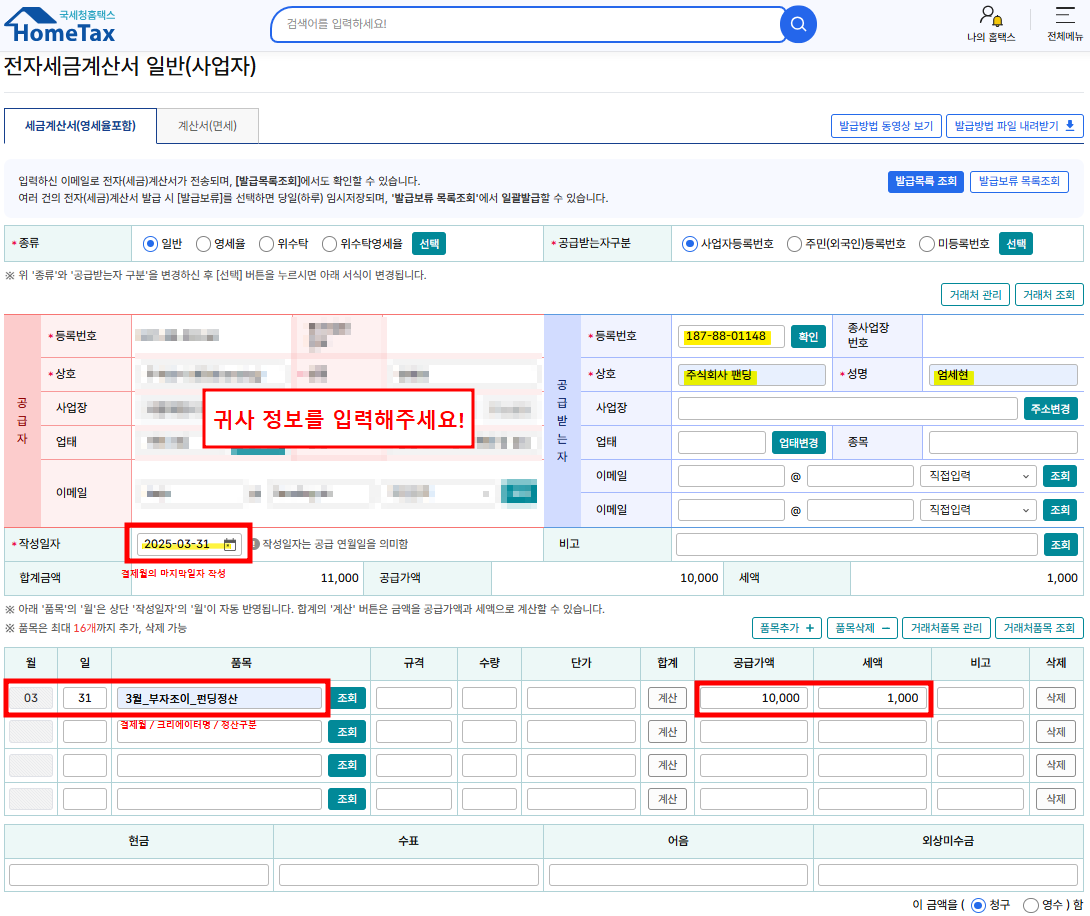The image size is (1090, 916).
Task: Click the 발급목록 조회 button
Action: click(x=925, y=181)
